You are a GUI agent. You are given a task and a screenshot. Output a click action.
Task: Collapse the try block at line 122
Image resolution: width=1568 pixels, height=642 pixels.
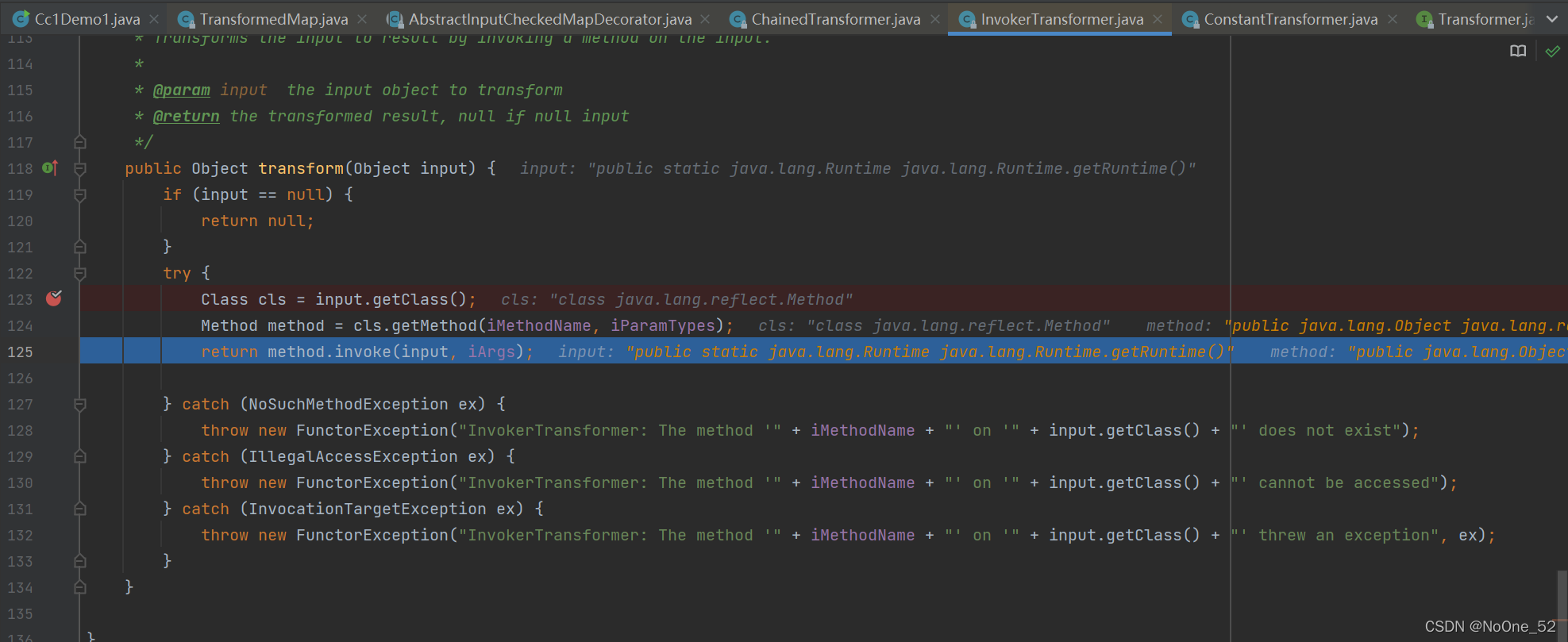[x=80, y=273]
